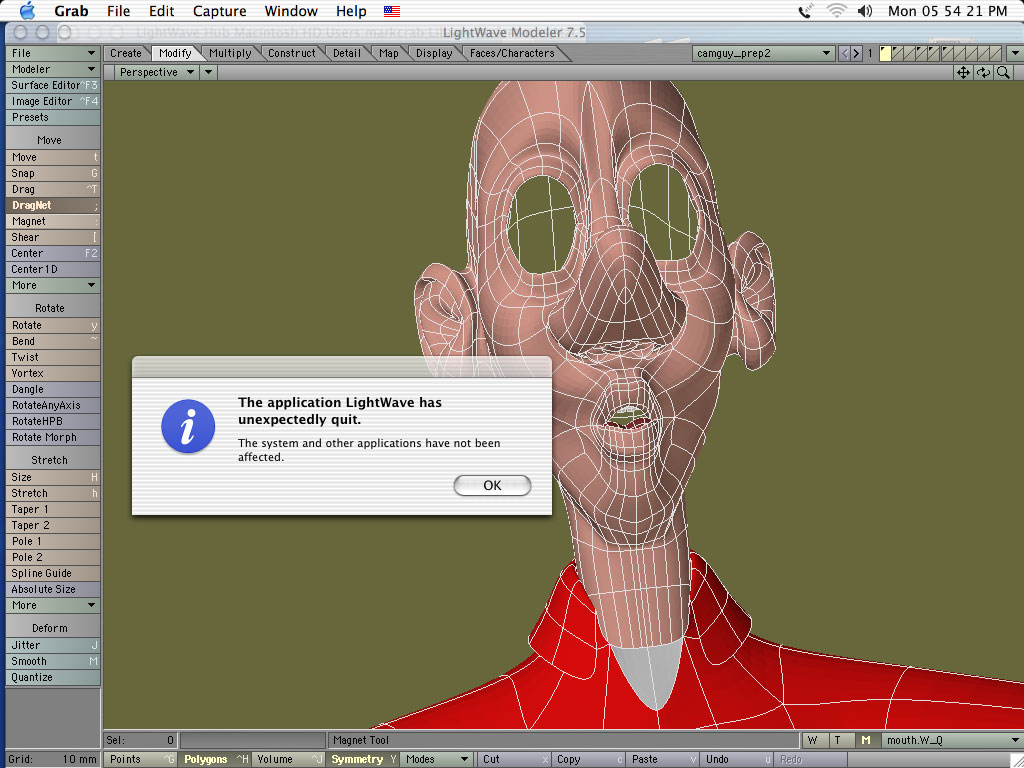
Task: Expand More dropdown under Move tools
Action: [53, 285]
